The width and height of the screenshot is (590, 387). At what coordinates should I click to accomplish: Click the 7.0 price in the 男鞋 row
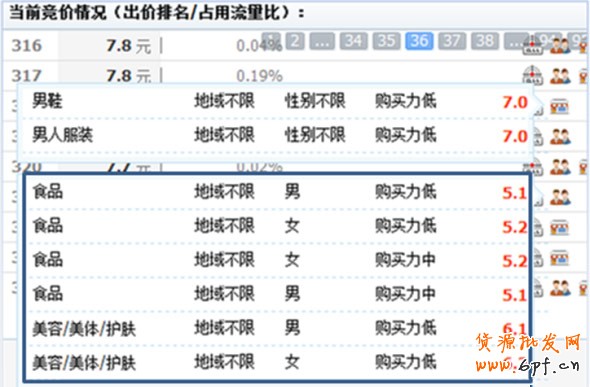(515, 102)
